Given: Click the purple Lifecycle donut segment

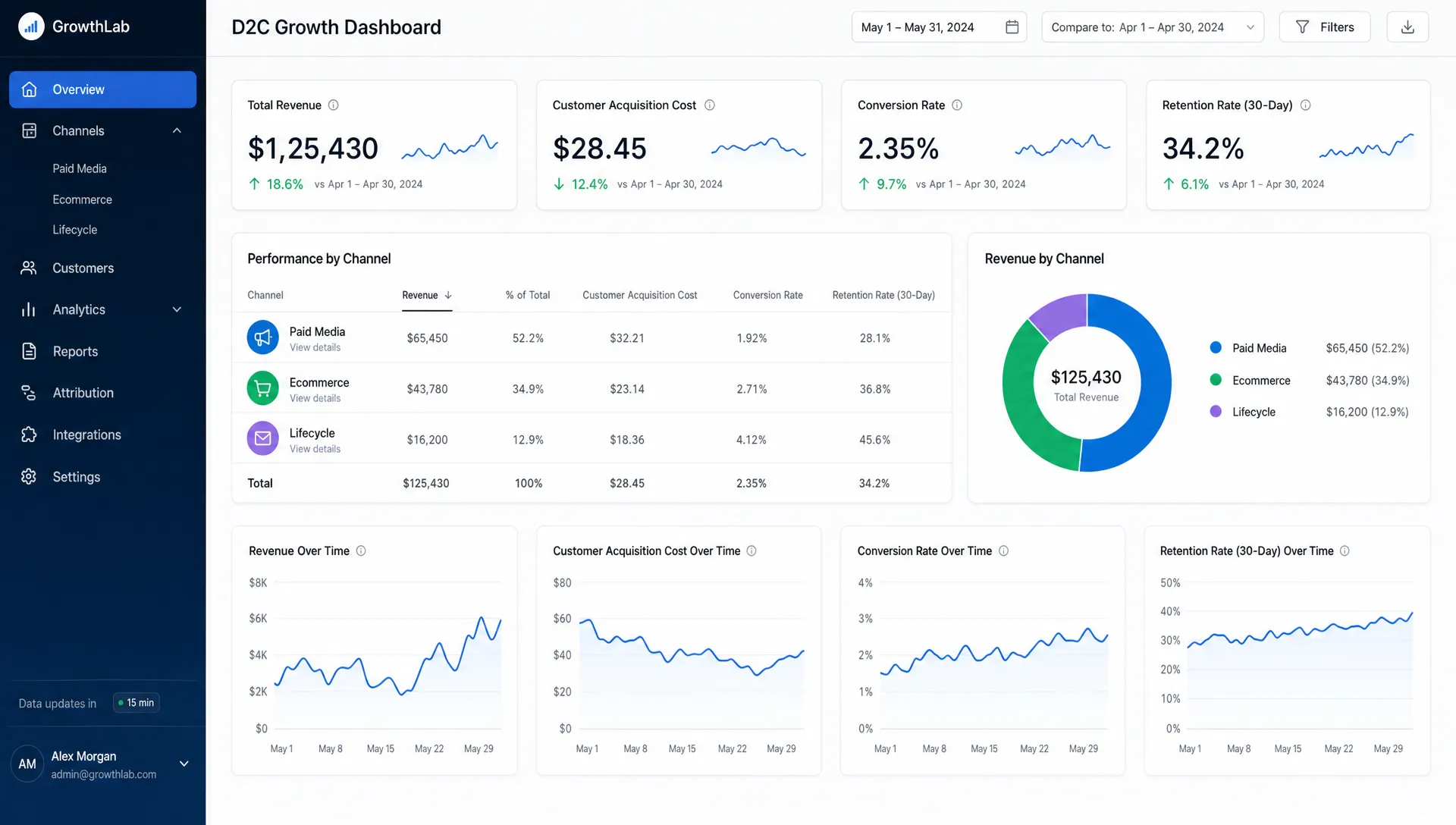Looking at the screenshot, I should 1062,313.
